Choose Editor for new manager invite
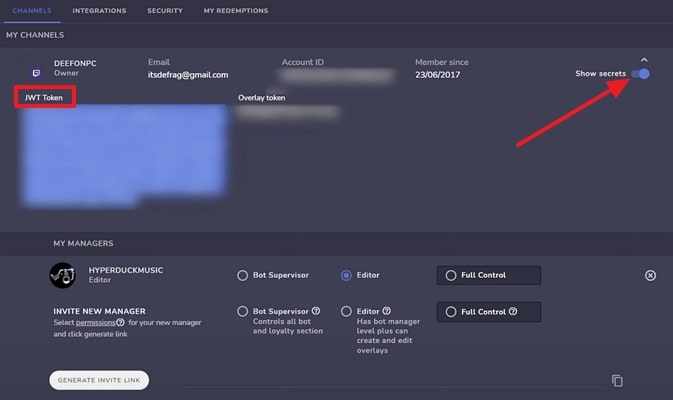The image size is (673, 400). [x=346, y=311]
